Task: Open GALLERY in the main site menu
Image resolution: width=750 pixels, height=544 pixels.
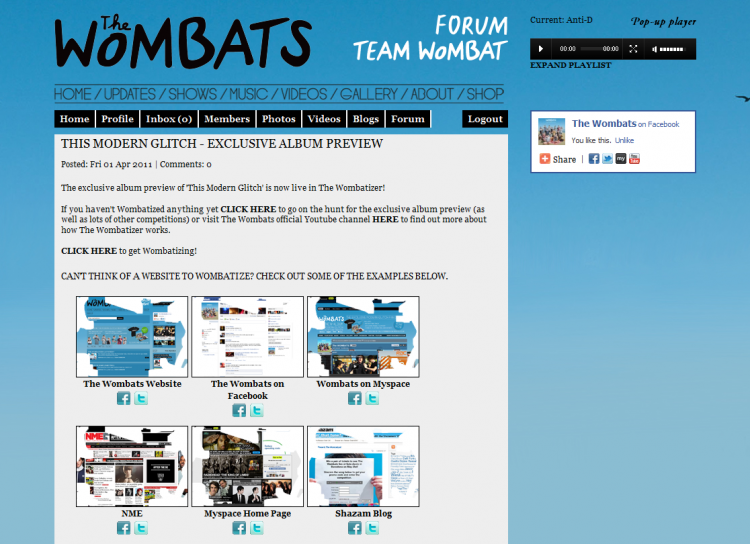Action: click(x=369, y=94)
